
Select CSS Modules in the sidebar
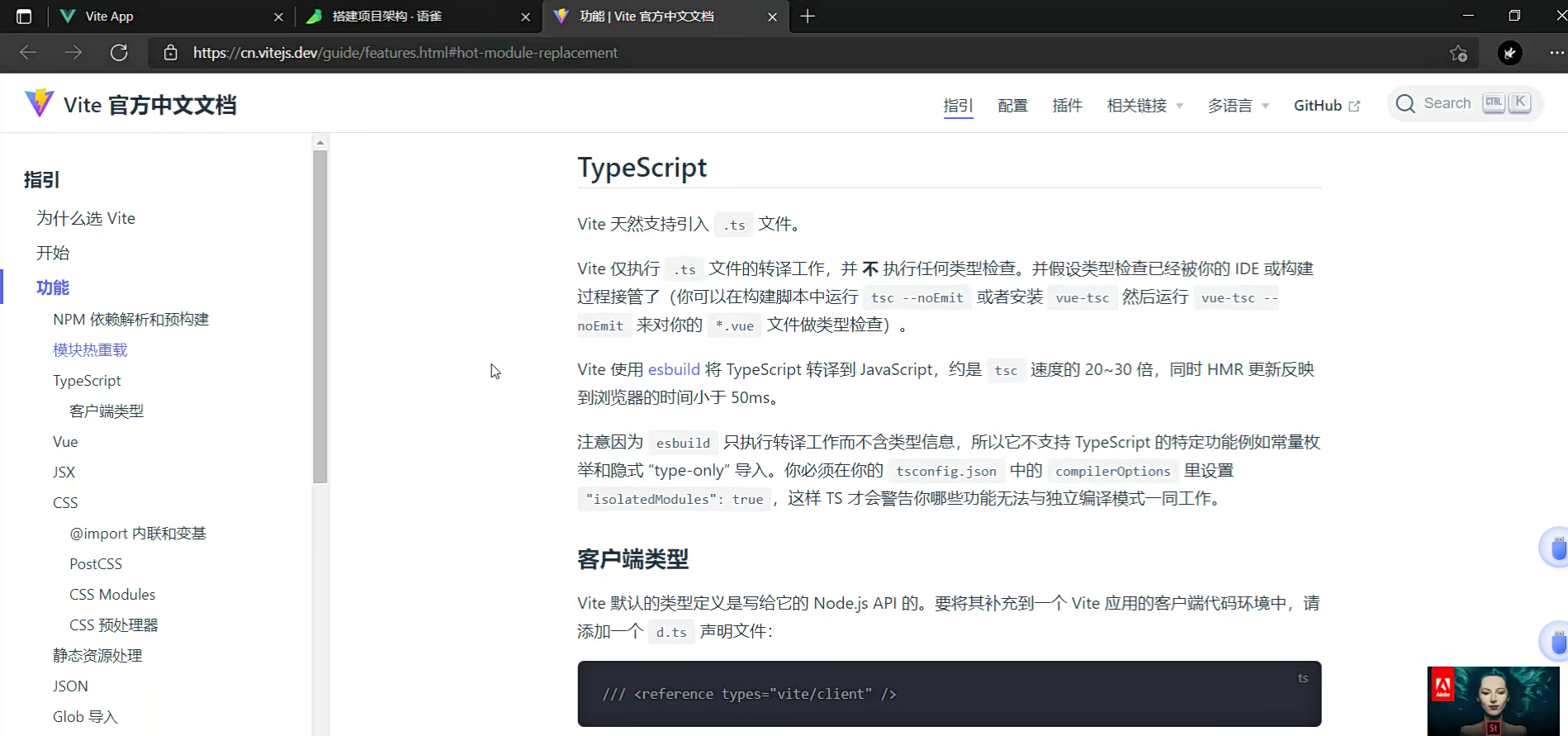coord(112,595)
